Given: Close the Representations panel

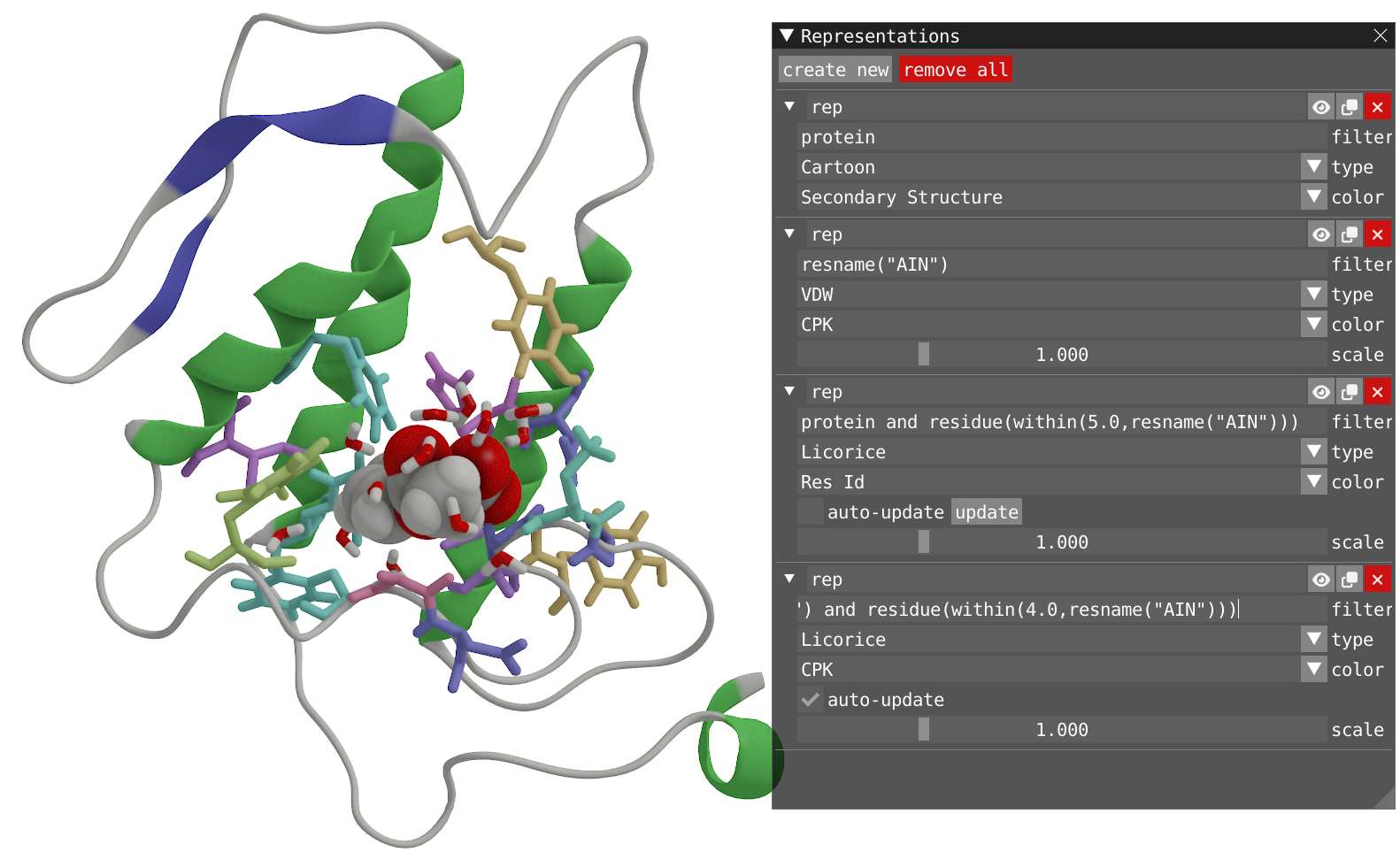Looking at the screenshot, I should pos(1381,35).
